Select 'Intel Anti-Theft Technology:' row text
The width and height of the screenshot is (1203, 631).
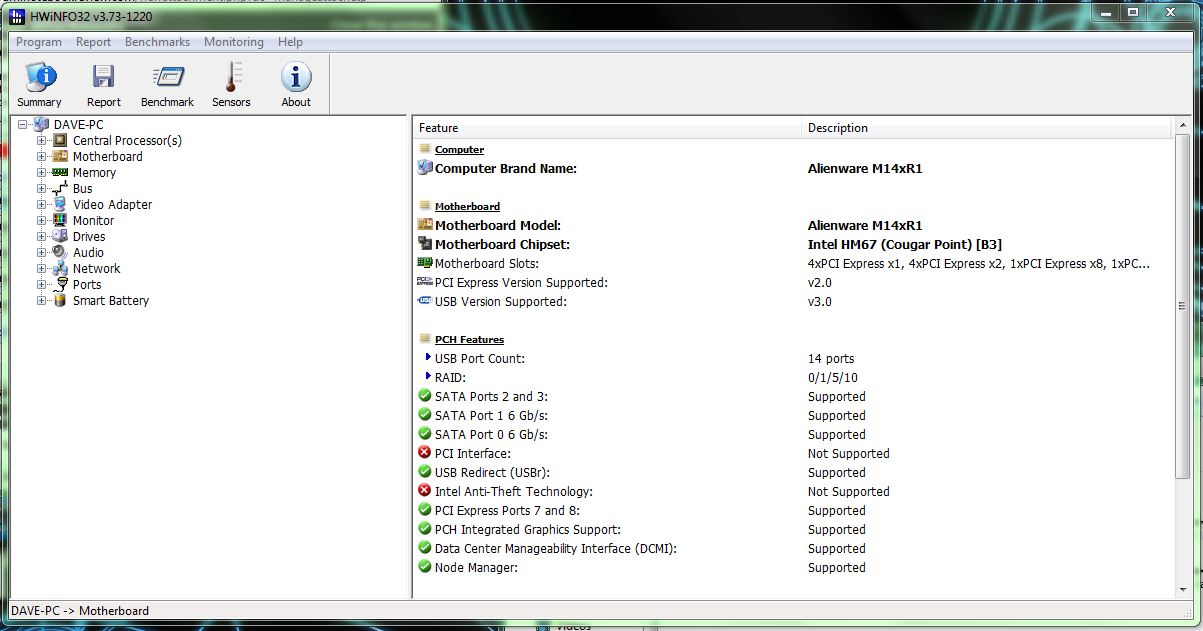(x=514, y=491)
